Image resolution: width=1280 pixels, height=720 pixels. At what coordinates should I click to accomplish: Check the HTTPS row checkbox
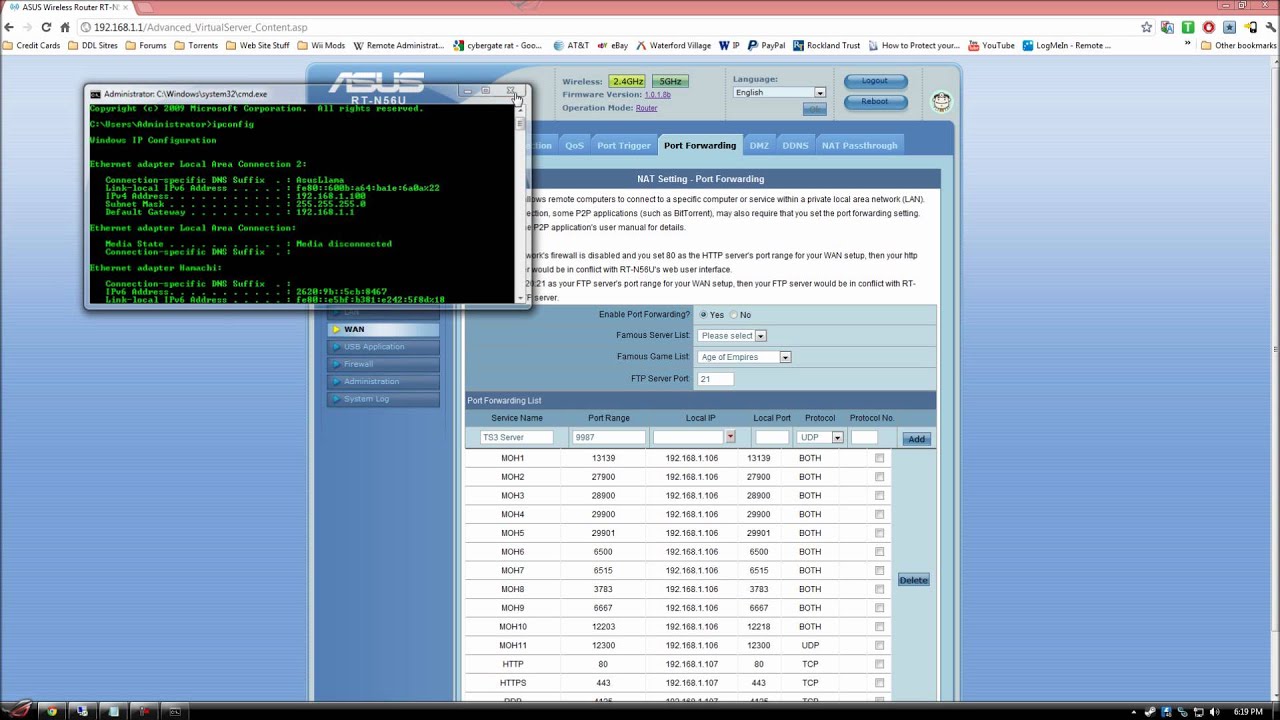(x=879, y=683)
